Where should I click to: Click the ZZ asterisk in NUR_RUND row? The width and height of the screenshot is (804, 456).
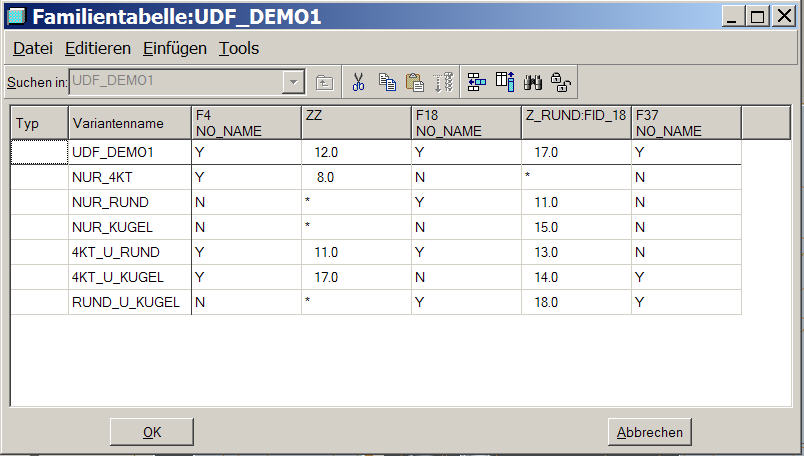356,202
